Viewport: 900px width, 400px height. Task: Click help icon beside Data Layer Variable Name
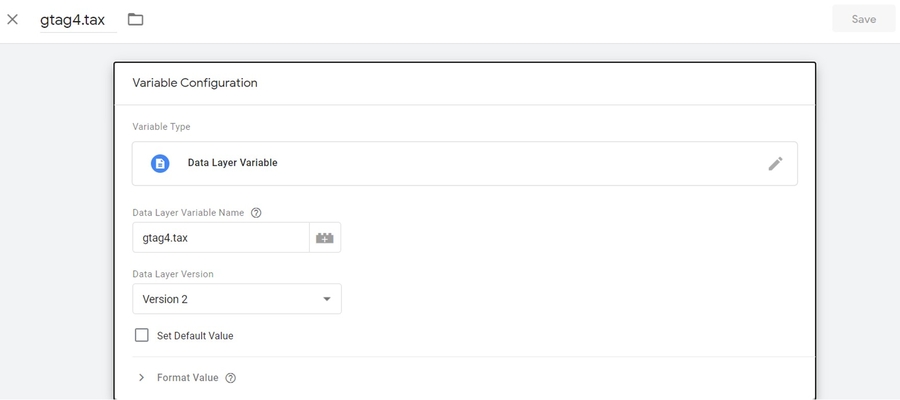click(x=257, y=213)
